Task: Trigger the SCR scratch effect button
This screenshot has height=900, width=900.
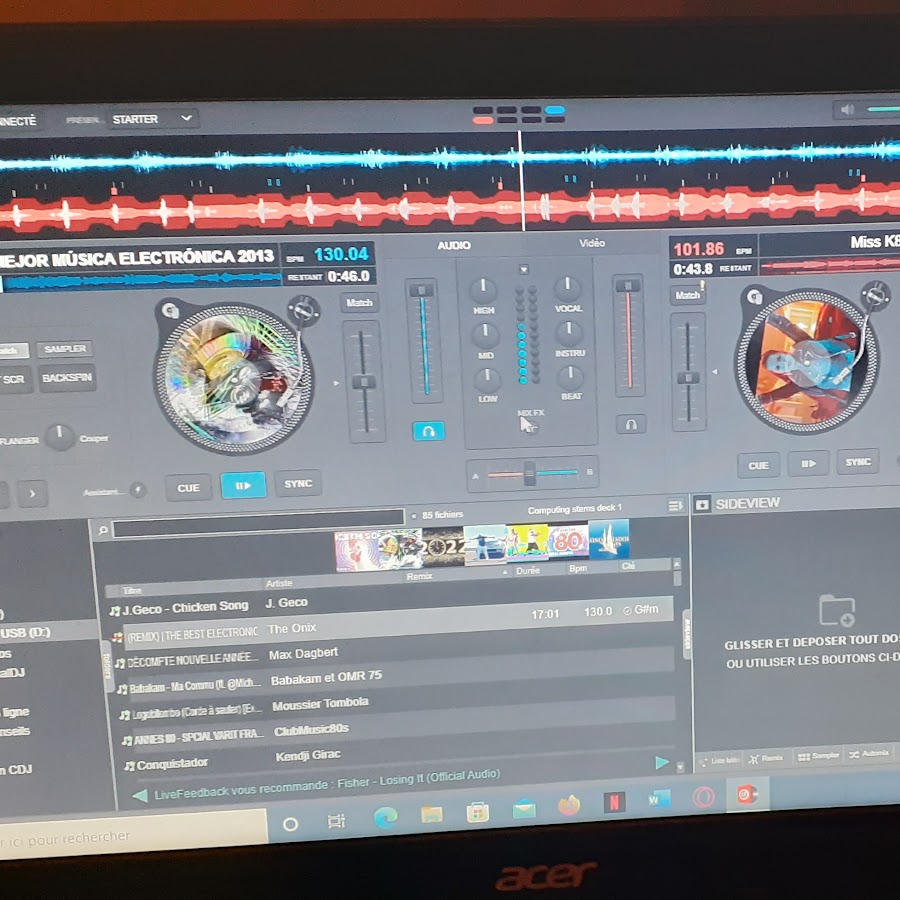Action: coord(14,379)
